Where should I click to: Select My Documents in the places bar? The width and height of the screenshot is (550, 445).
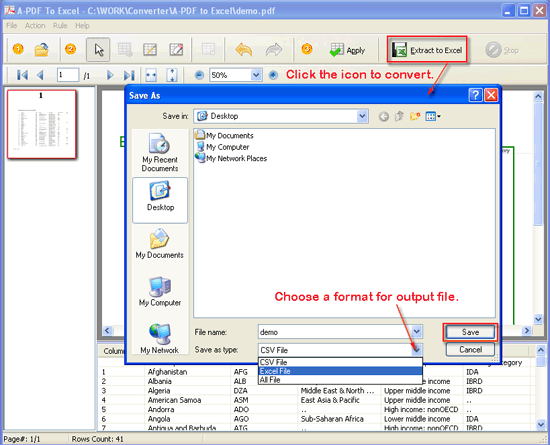pos(160,243)
